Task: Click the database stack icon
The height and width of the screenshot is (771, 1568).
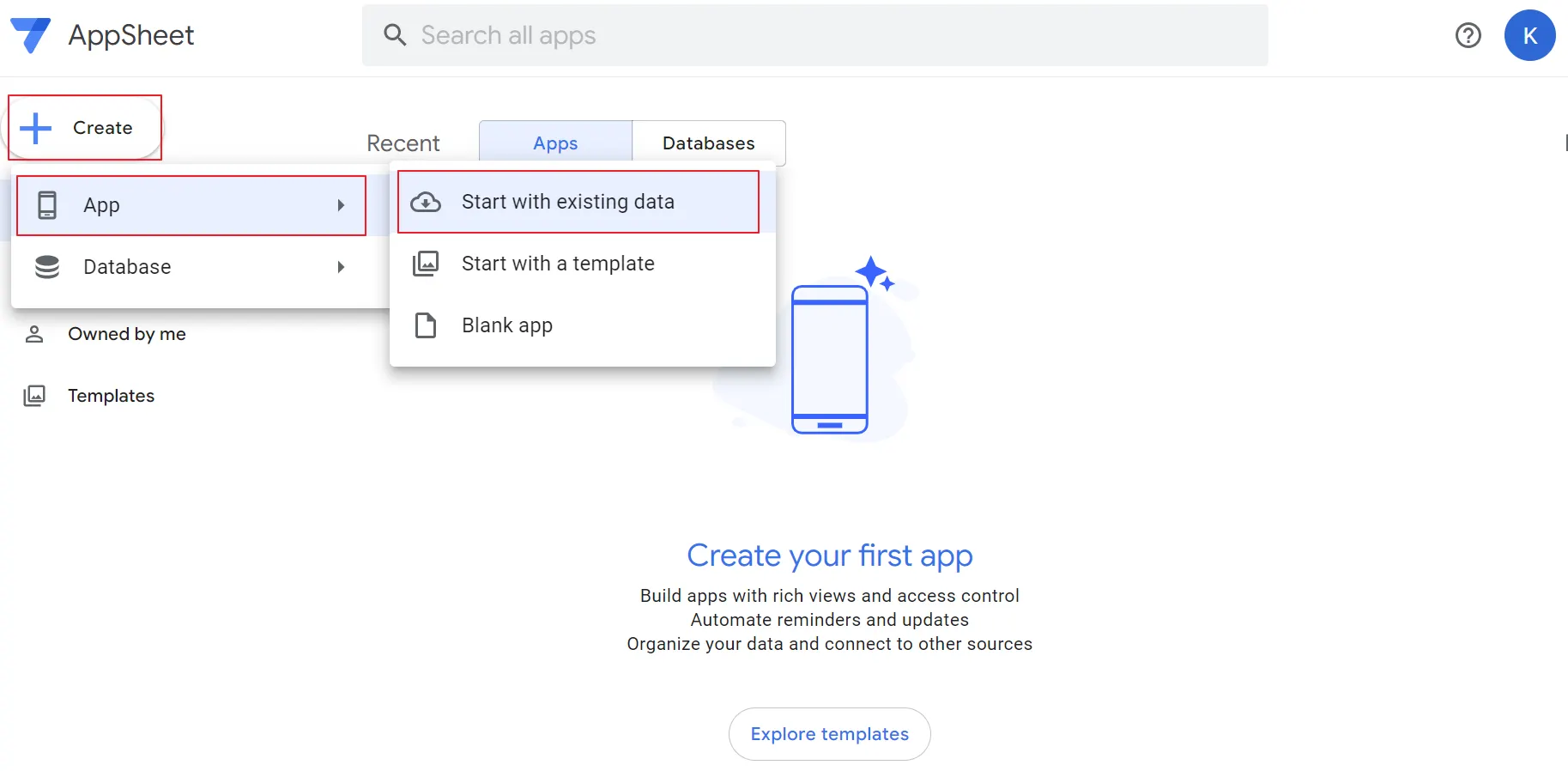Action: (47, 267)
